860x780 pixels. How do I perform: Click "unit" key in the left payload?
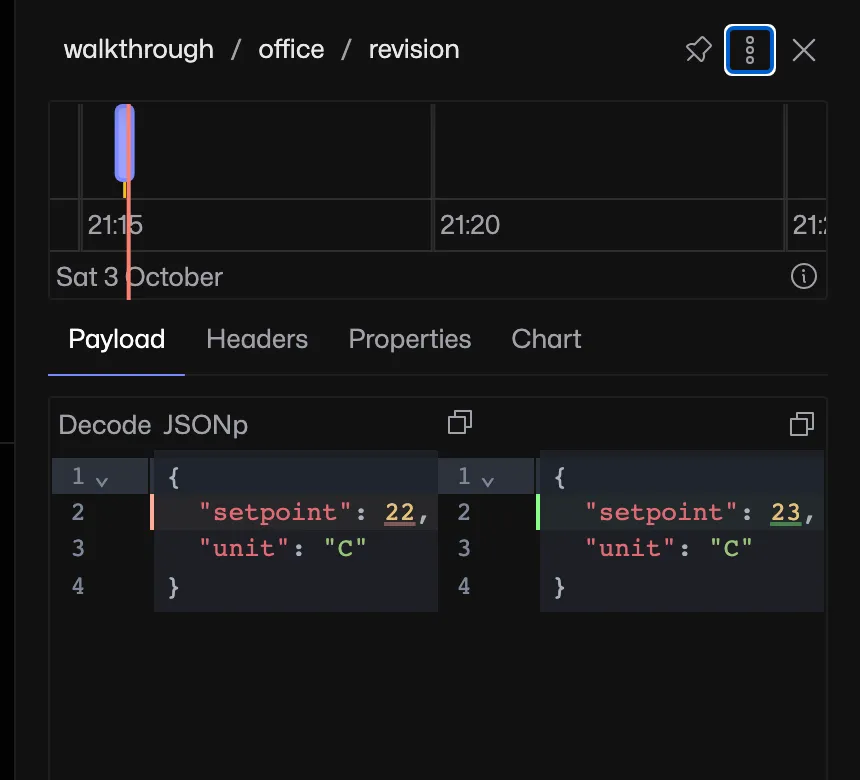(244, 548)
